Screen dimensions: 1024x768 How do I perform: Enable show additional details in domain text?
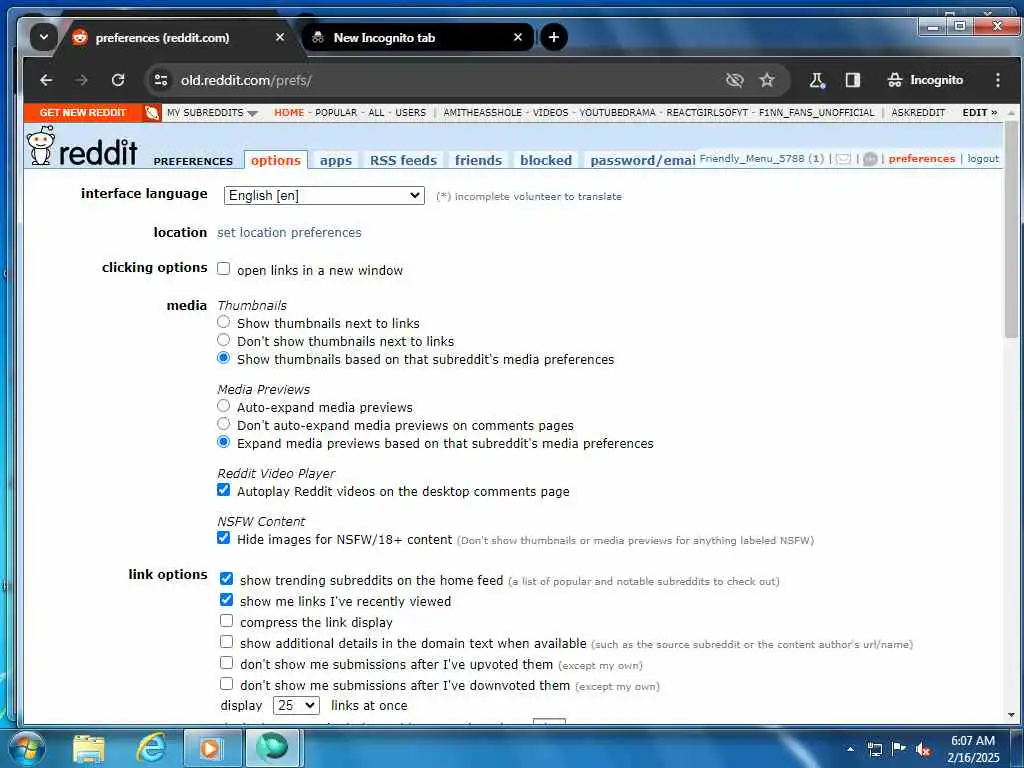[x=226, y=641]
